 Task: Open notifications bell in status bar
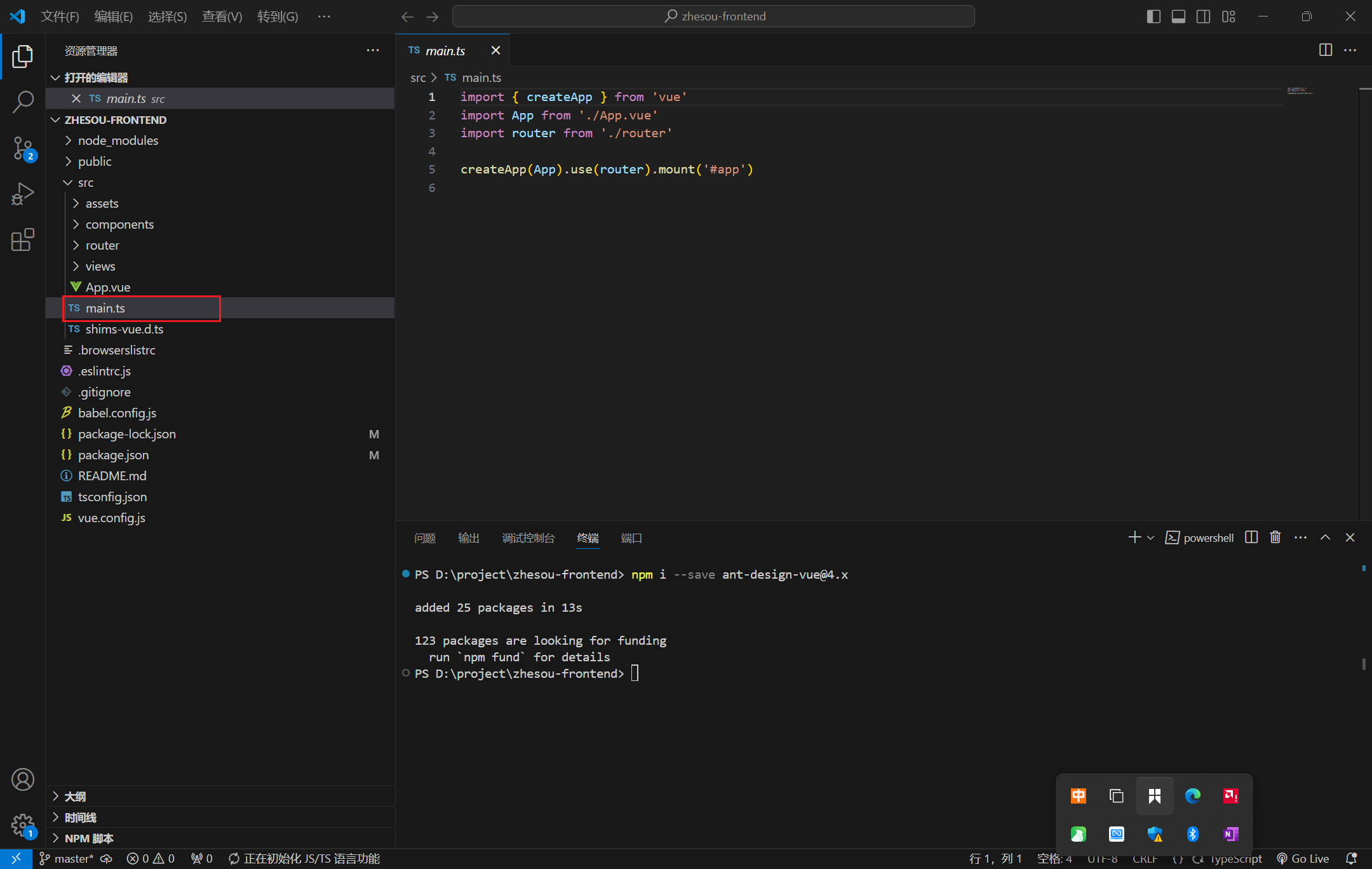[1352, 859]
